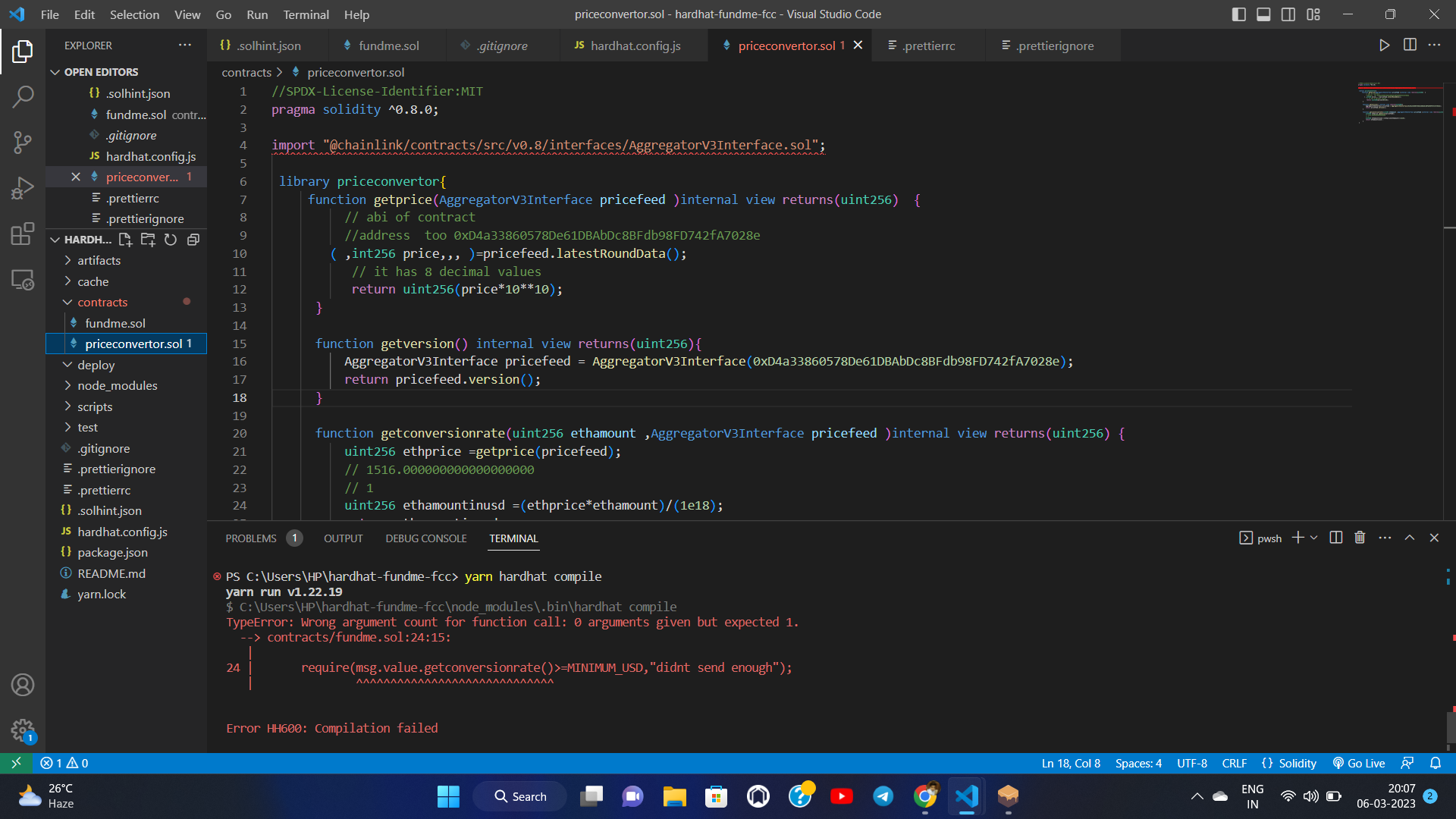This screenshot has width=1456, height=819.
Task: Open Explorer views and more actions ellipsis
Action: tap(185, 45)
